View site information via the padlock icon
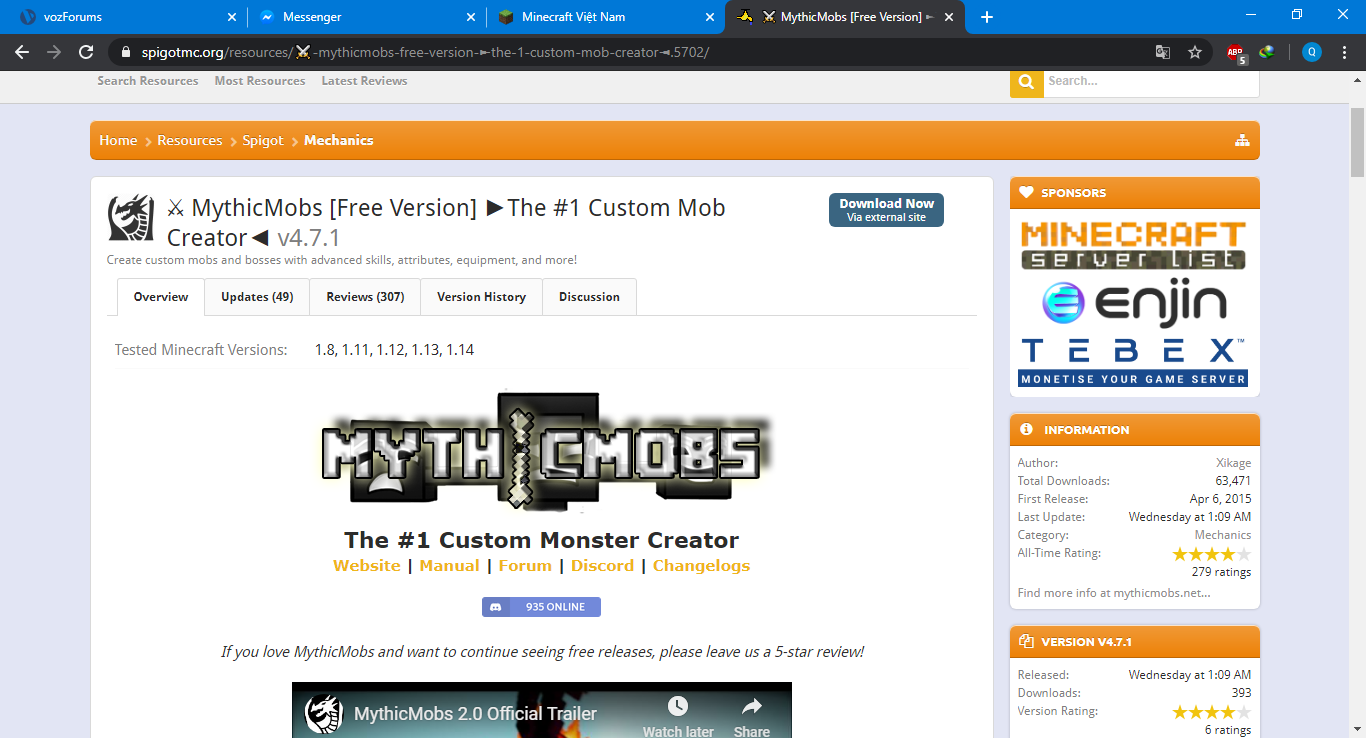 pos(124,52)
